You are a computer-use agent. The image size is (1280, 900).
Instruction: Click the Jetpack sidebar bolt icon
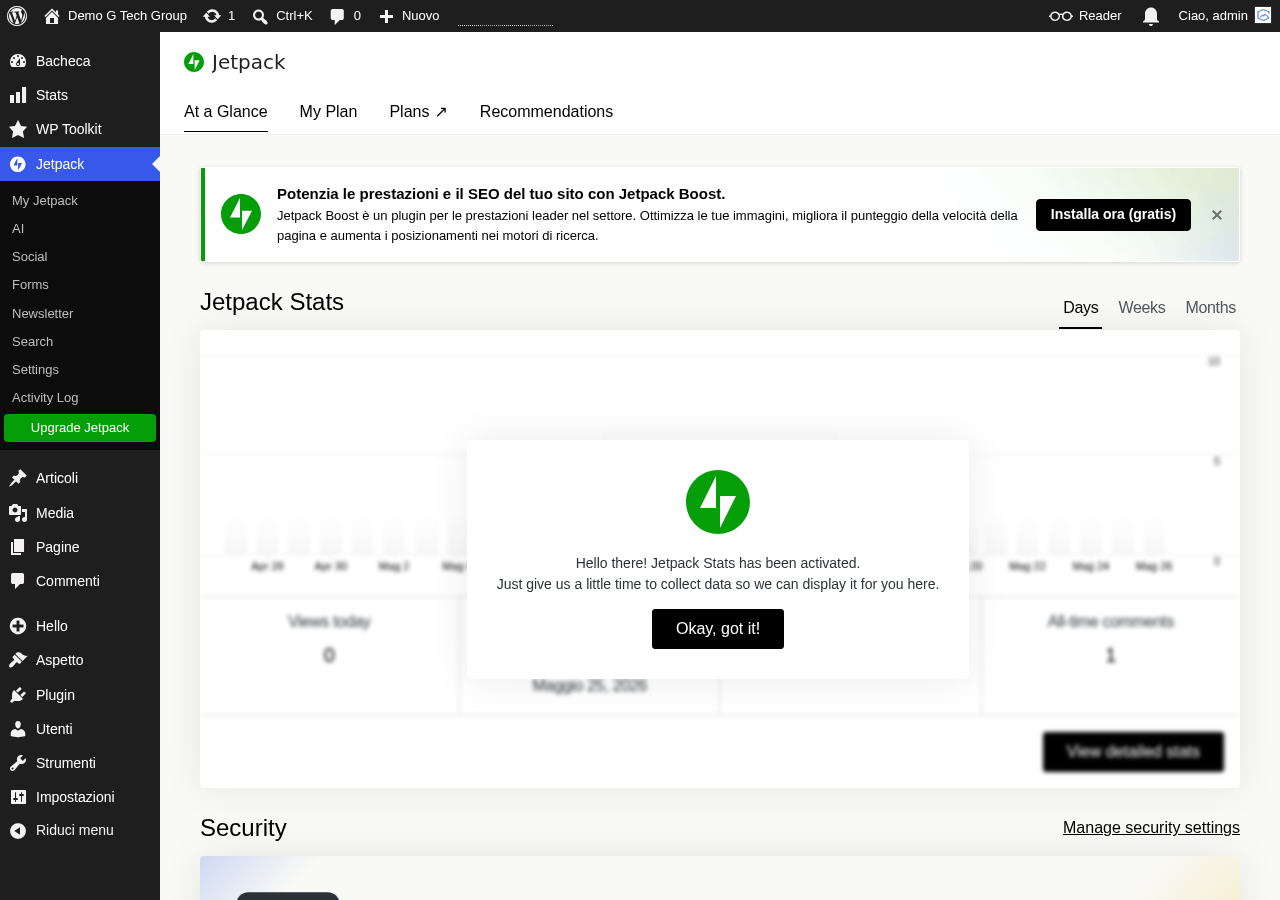[18, 164]
